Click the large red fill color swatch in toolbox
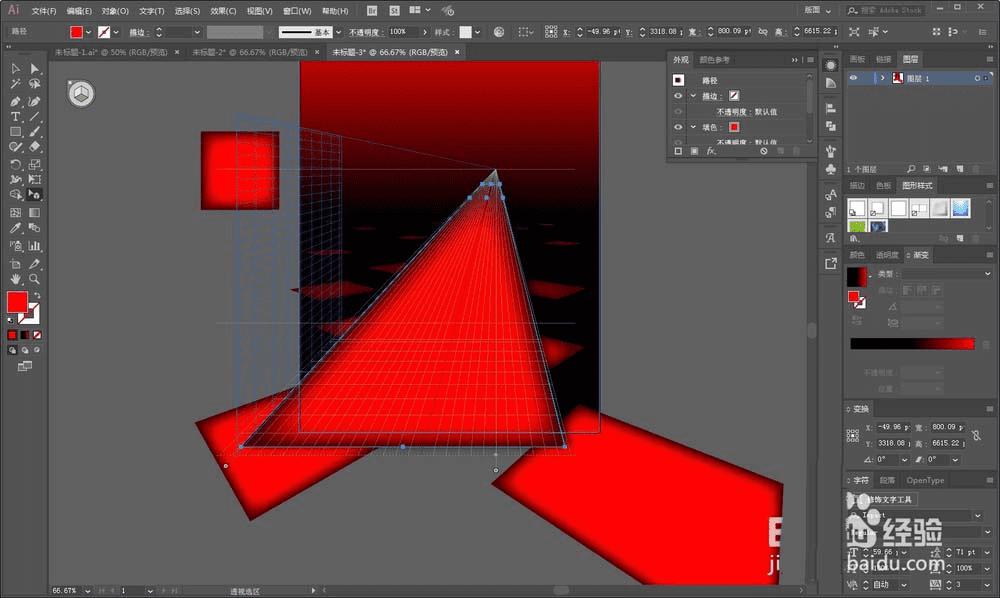The height and width of the screenshot is (598, 1000). point(17,302)
